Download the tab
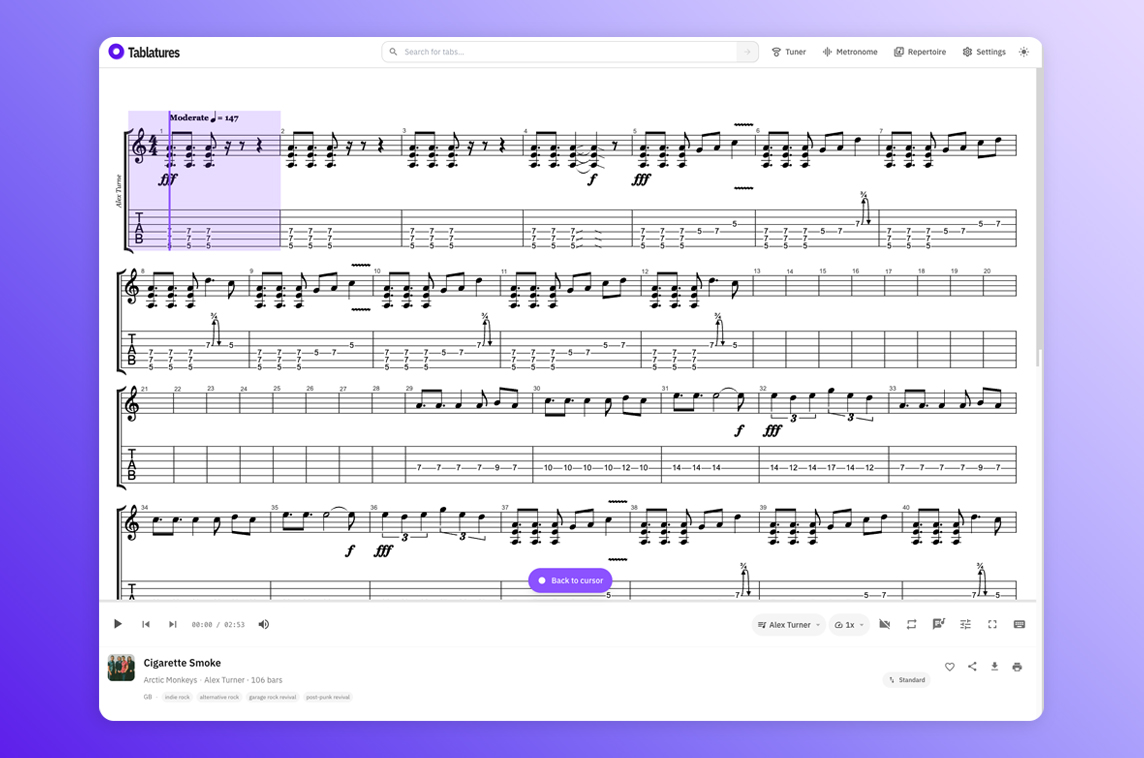The height and width of the screenshot is (758, 1144). coord(994,667)
